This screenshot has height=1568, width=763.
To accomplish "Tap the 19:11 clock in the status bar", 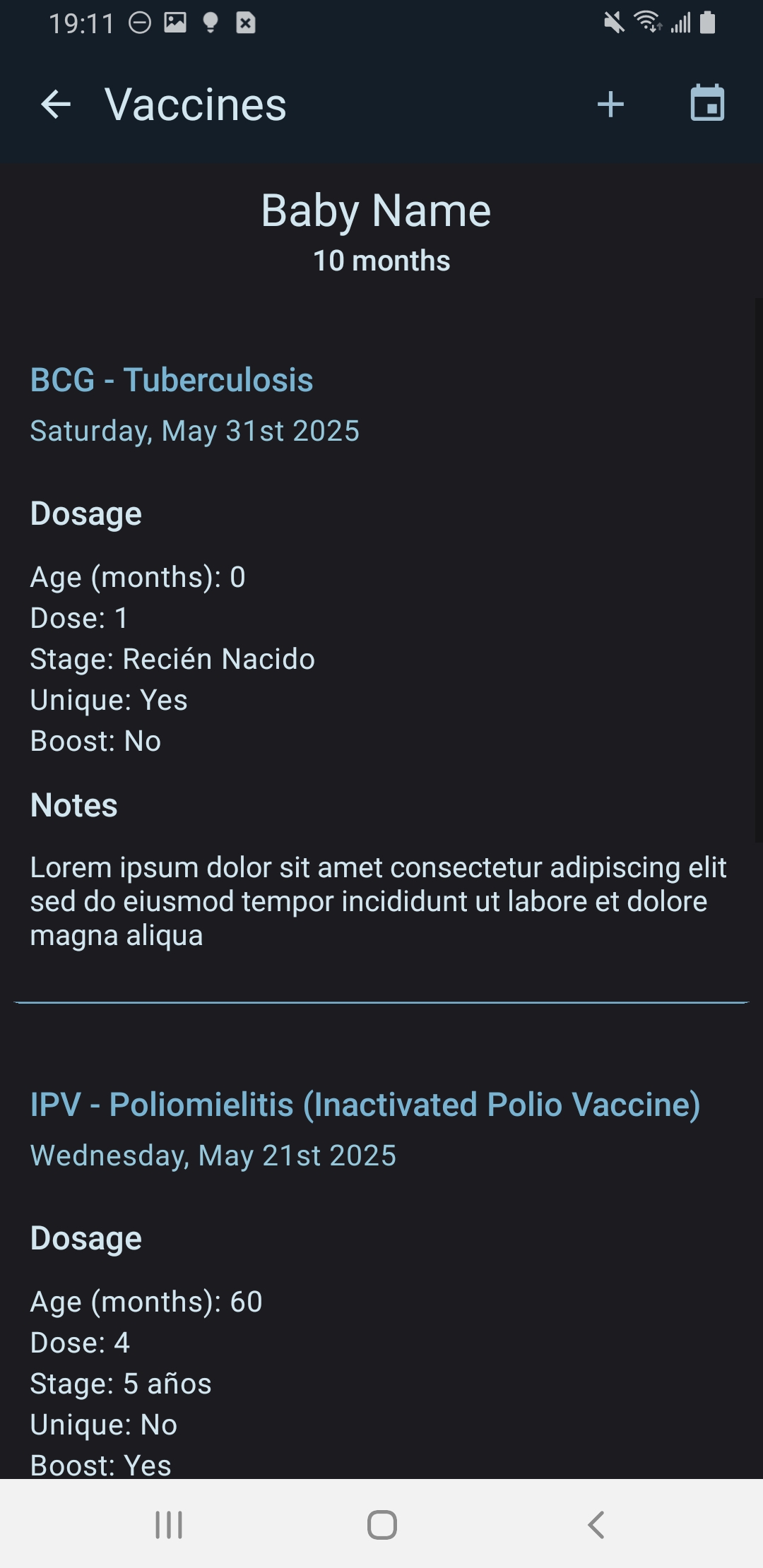I will click(81, 24).
